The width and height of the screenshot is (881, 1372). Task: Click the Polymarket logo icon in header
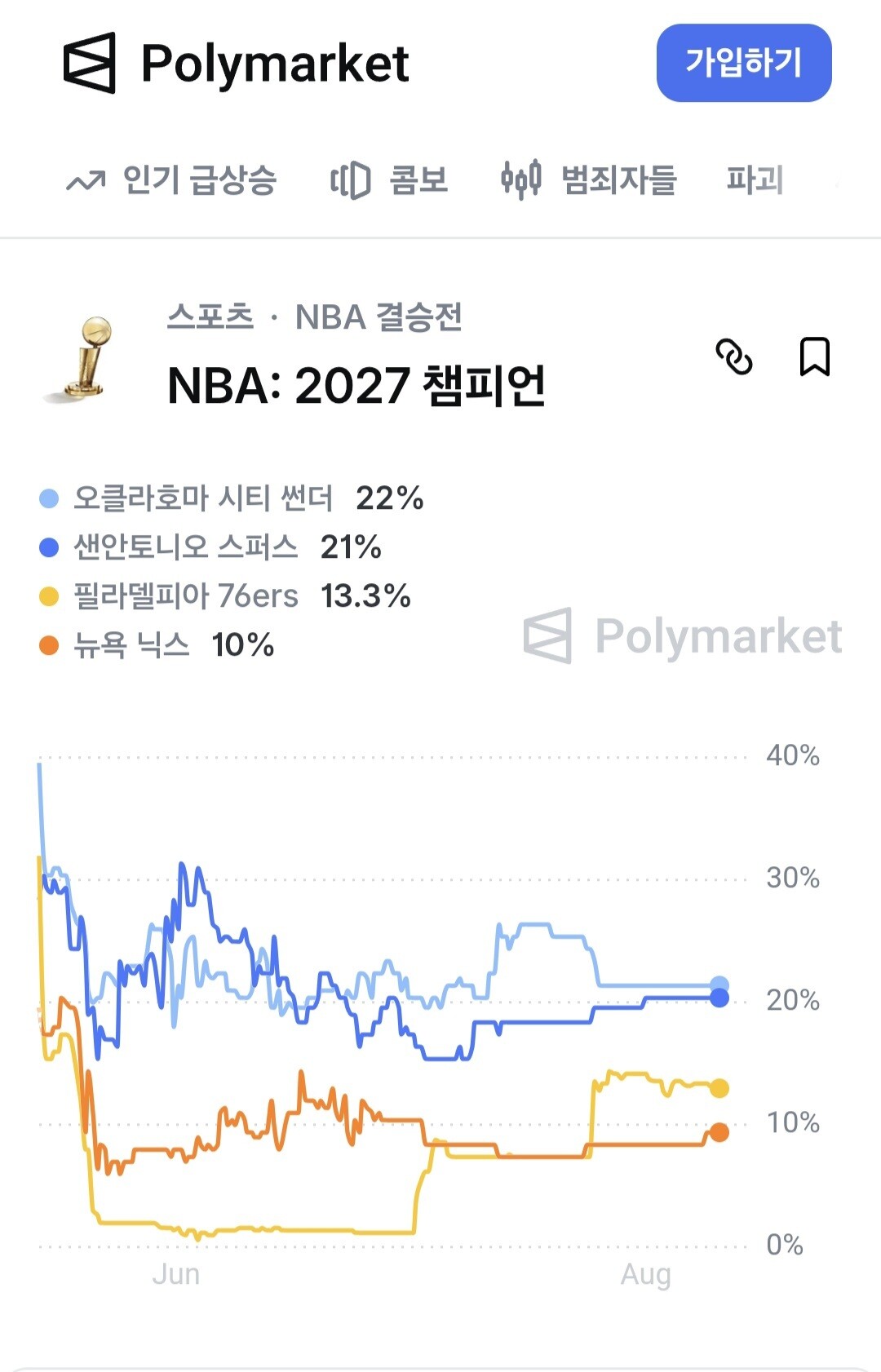(89, 63)
